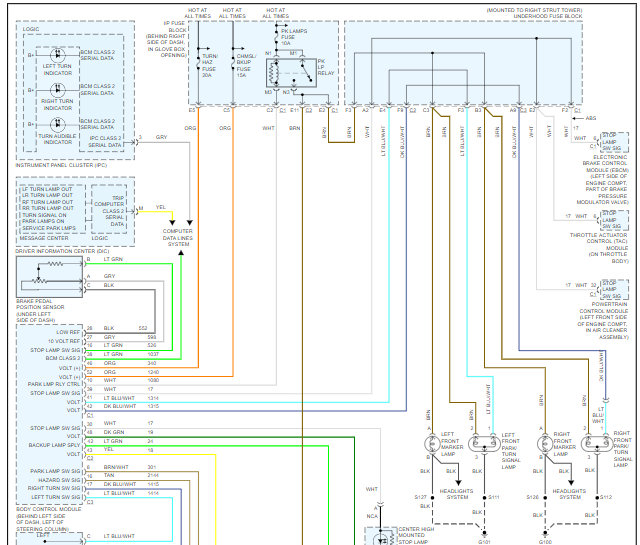This screenshot has height=545, width=640.
Task: Click the COMPUTER DATA LINES SYSTEM text
Action: point(178,237)
